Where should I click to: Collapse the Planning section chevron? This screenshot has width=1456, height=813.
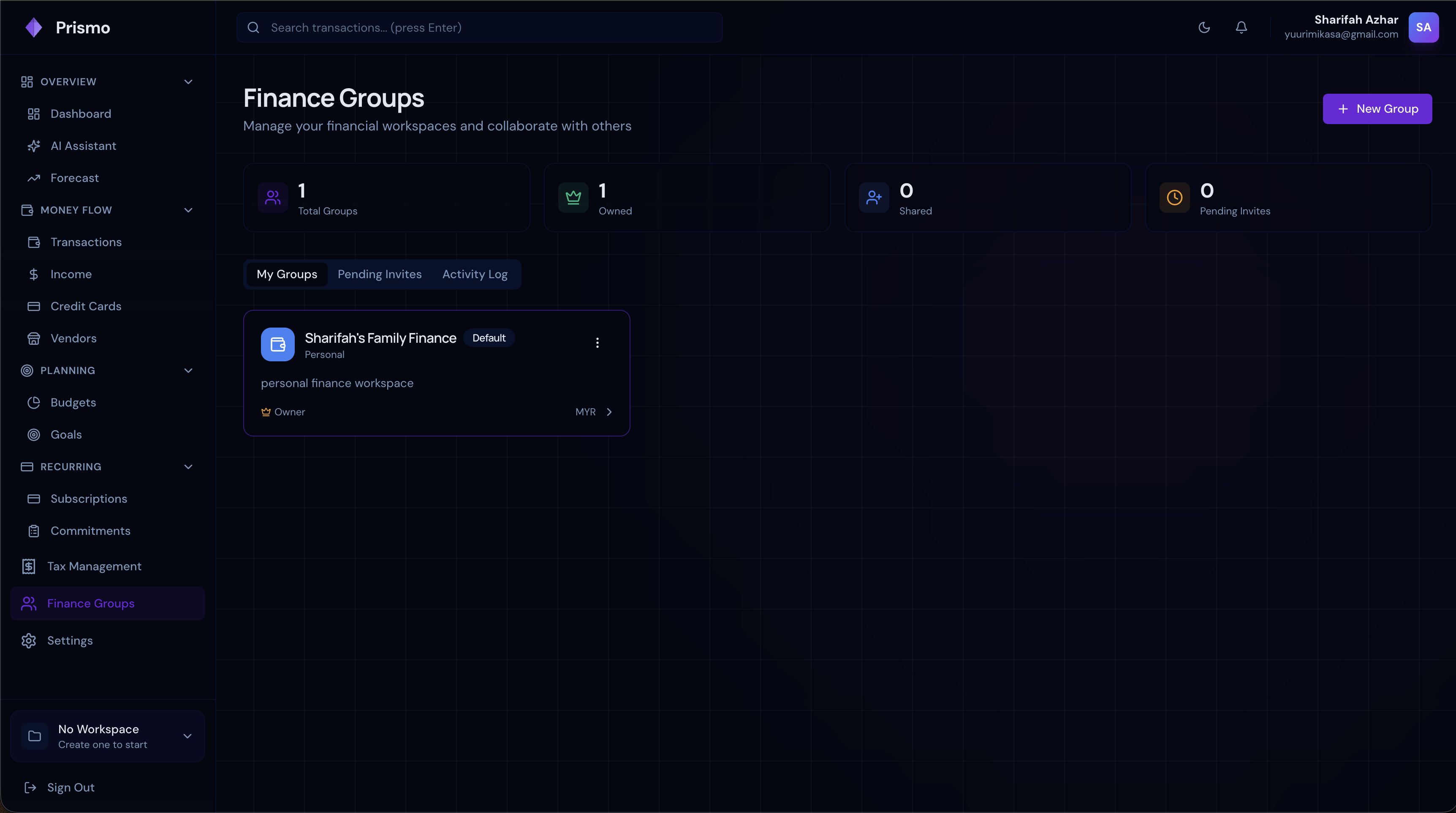click(188, 371)
